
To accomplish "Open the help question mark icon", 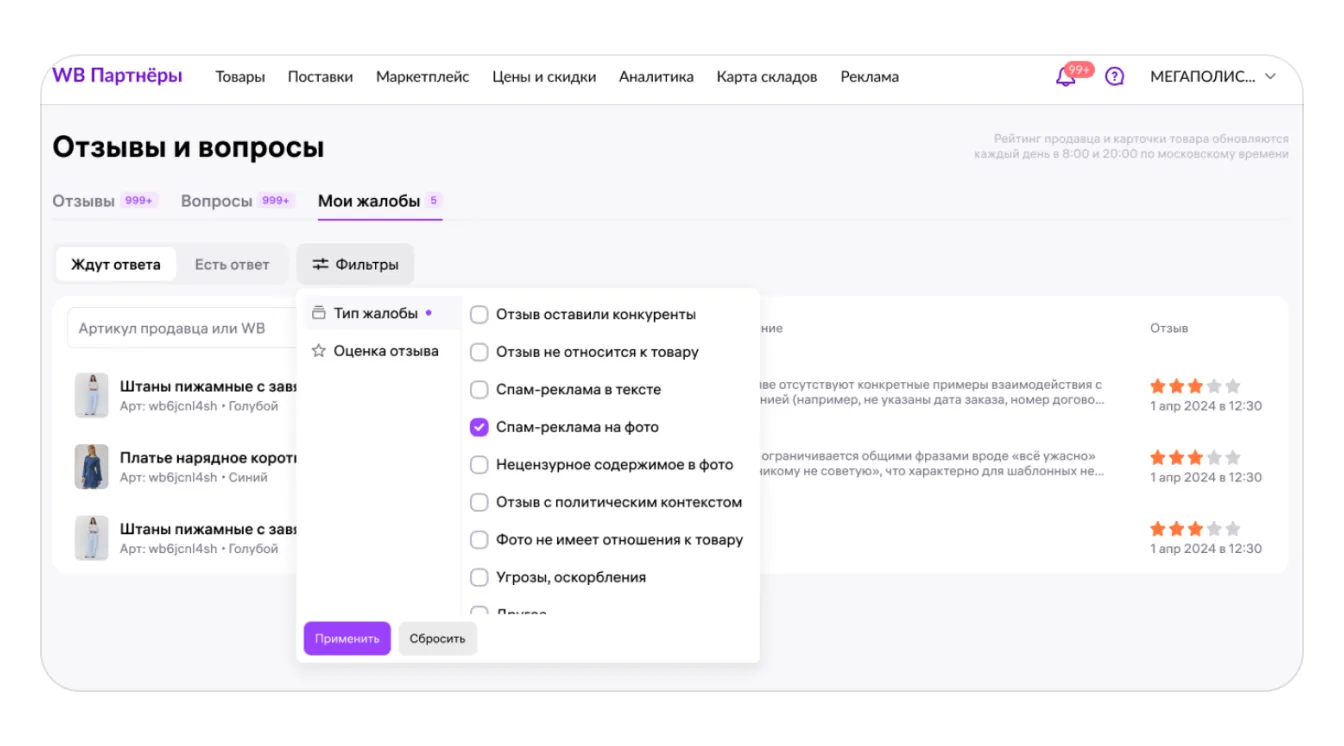I will click(1115, 77).
